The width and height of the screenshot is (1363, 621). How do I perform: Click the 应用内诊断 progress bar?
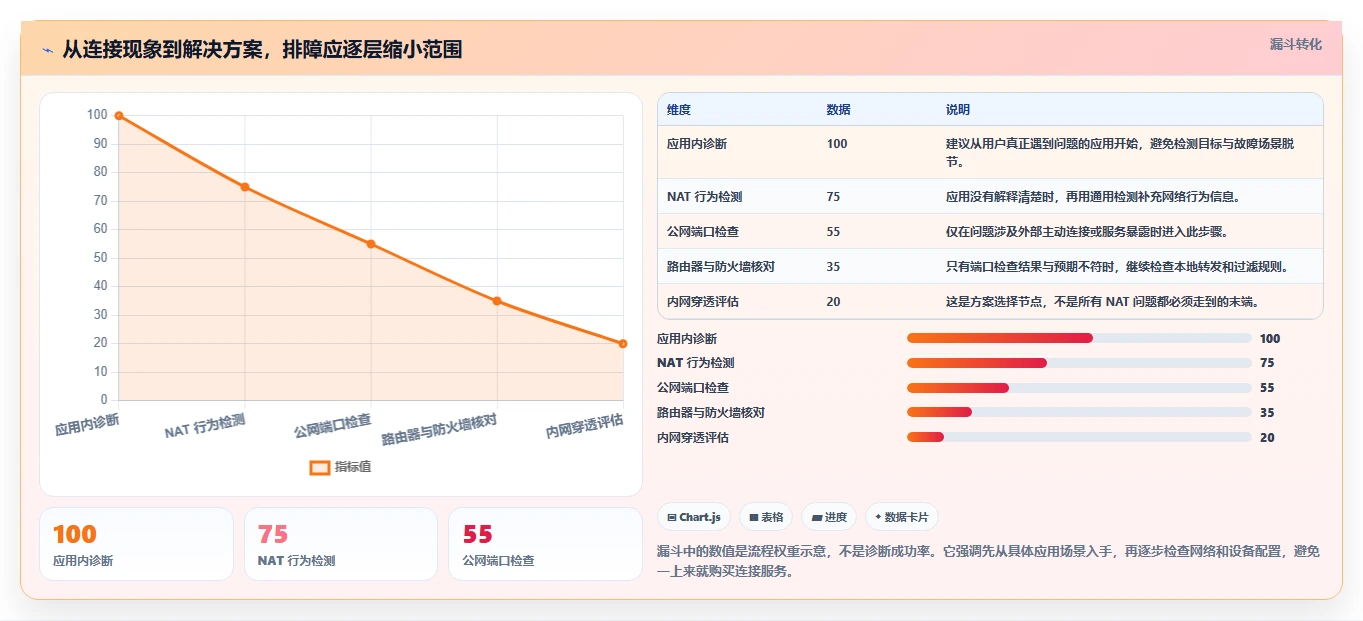(1079, 338)
